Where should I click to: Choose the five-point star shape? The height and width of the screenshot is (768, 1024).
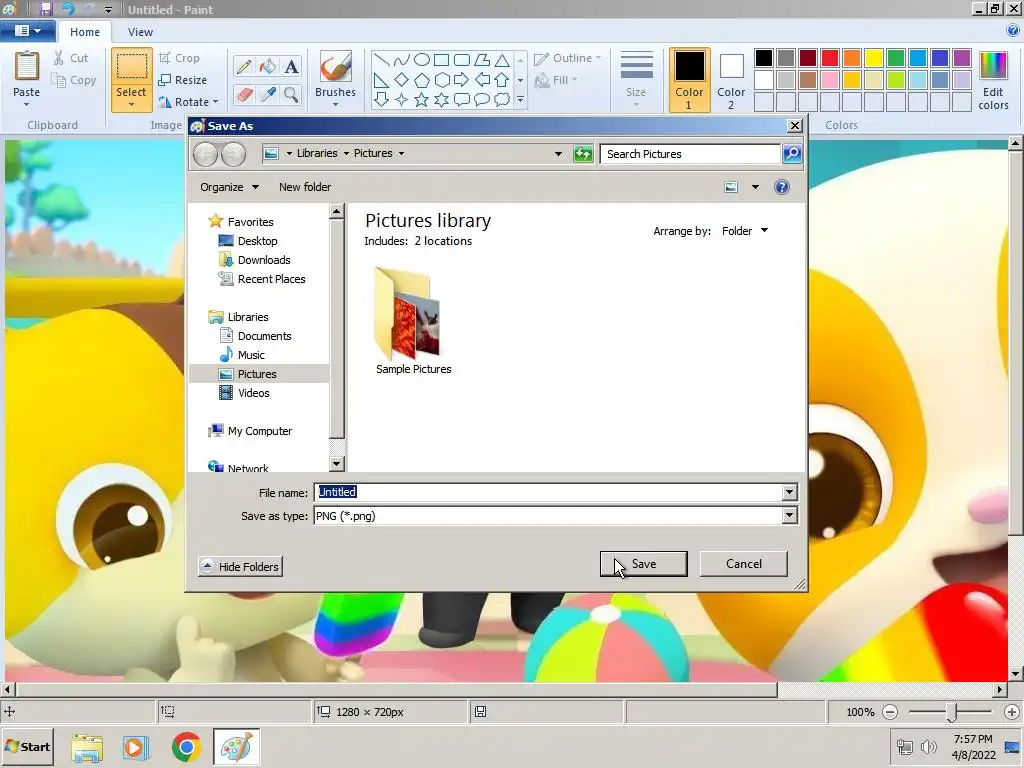tap(422, 99)
